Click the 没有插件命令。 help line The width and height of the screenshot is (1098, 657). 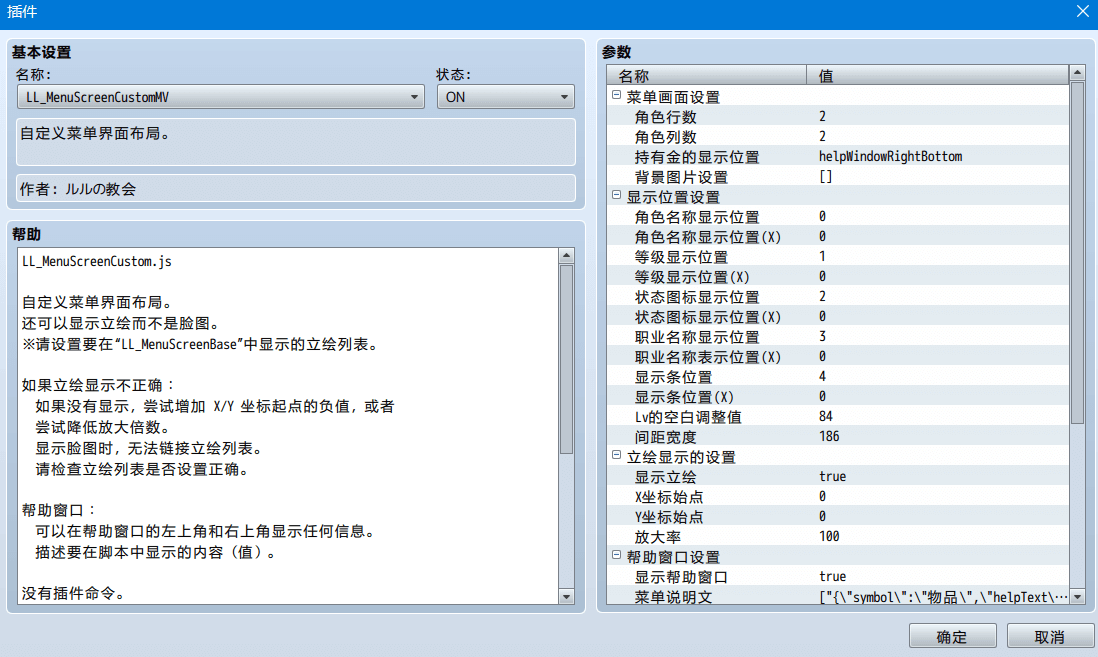[74, 593]
